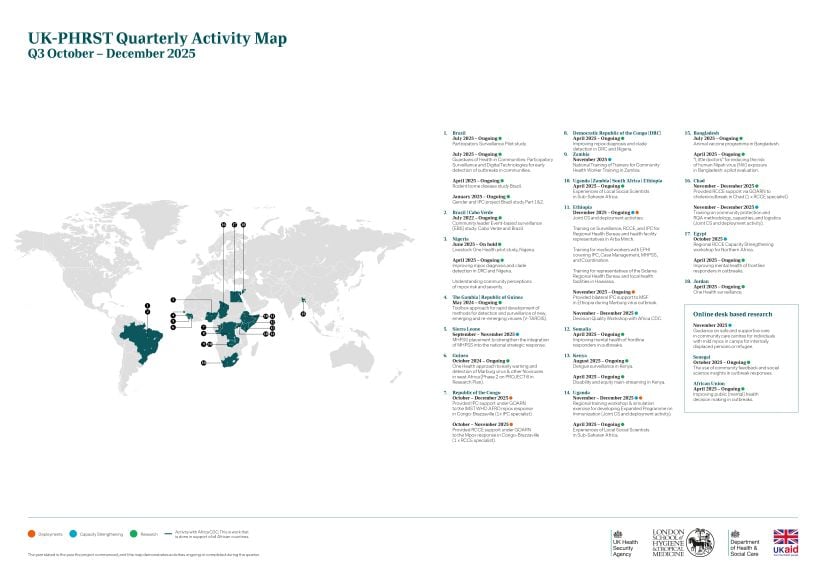The image size is (826, 584).
Task: Click the green Research legend dot
Action: pos(133,534)
